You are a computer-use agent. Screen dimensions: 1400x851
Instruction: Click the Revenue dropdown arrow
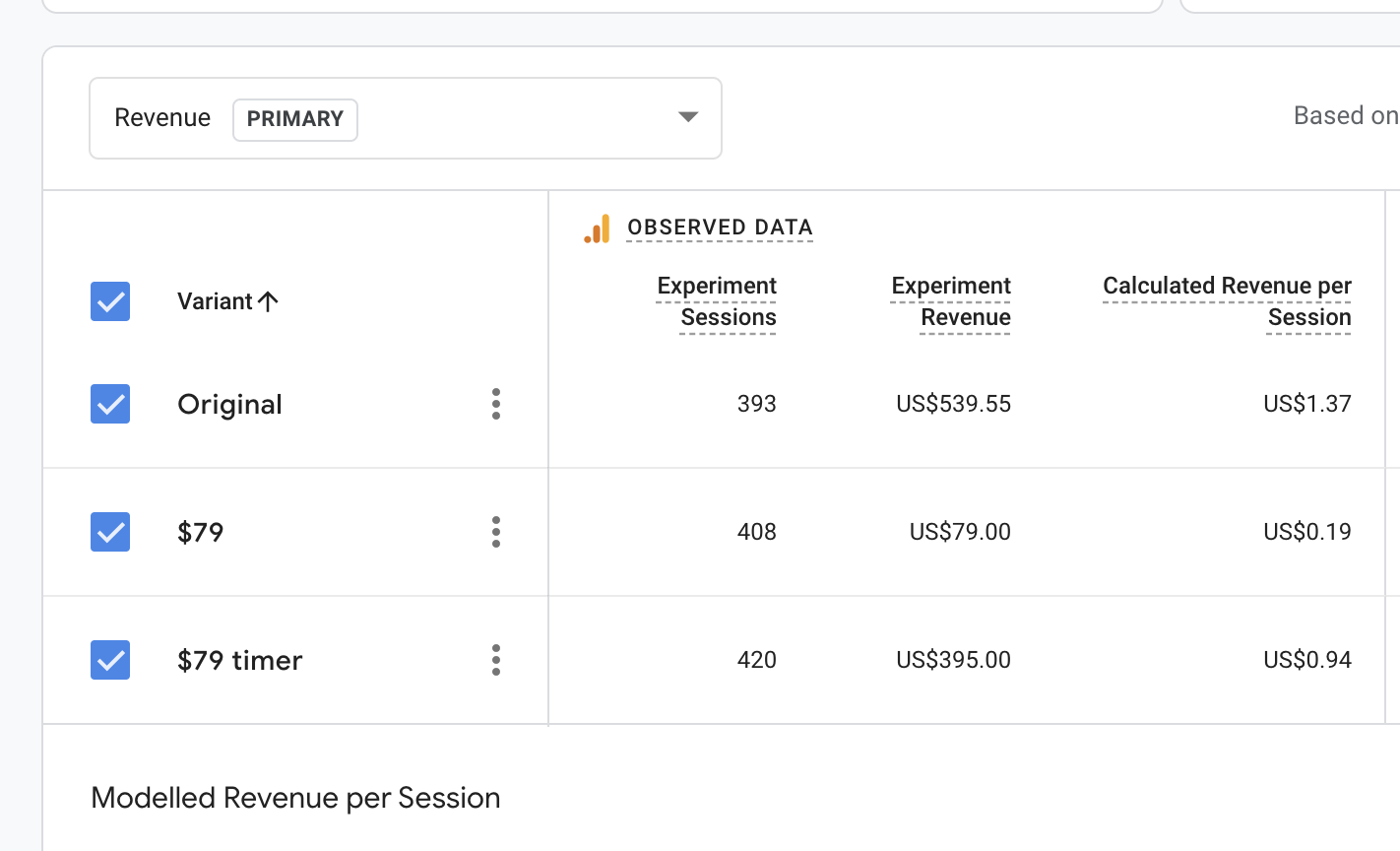pos(688,117)
